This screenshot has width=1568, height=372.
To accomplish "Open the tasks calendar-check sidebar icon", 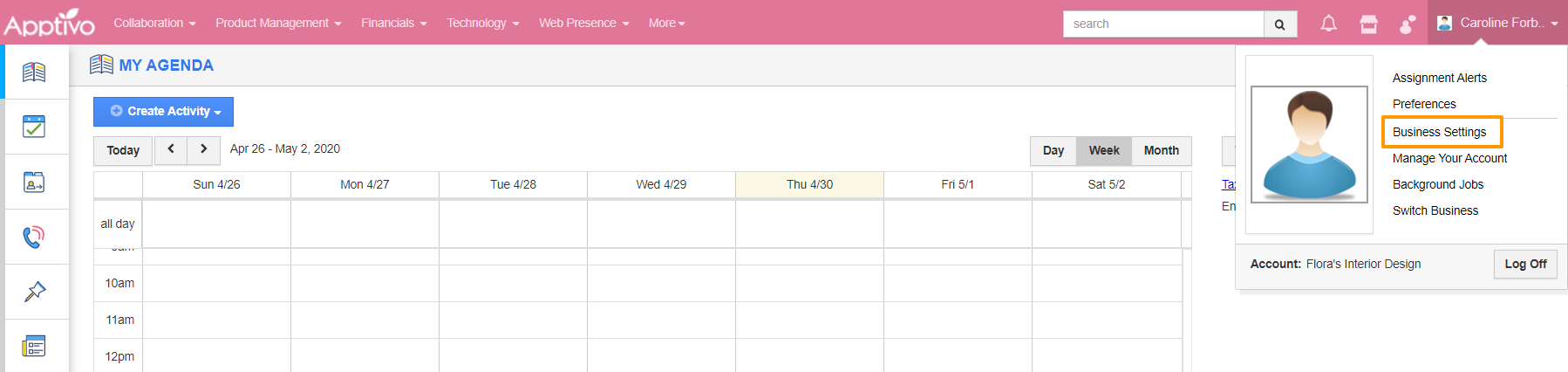I will (34, 127).
